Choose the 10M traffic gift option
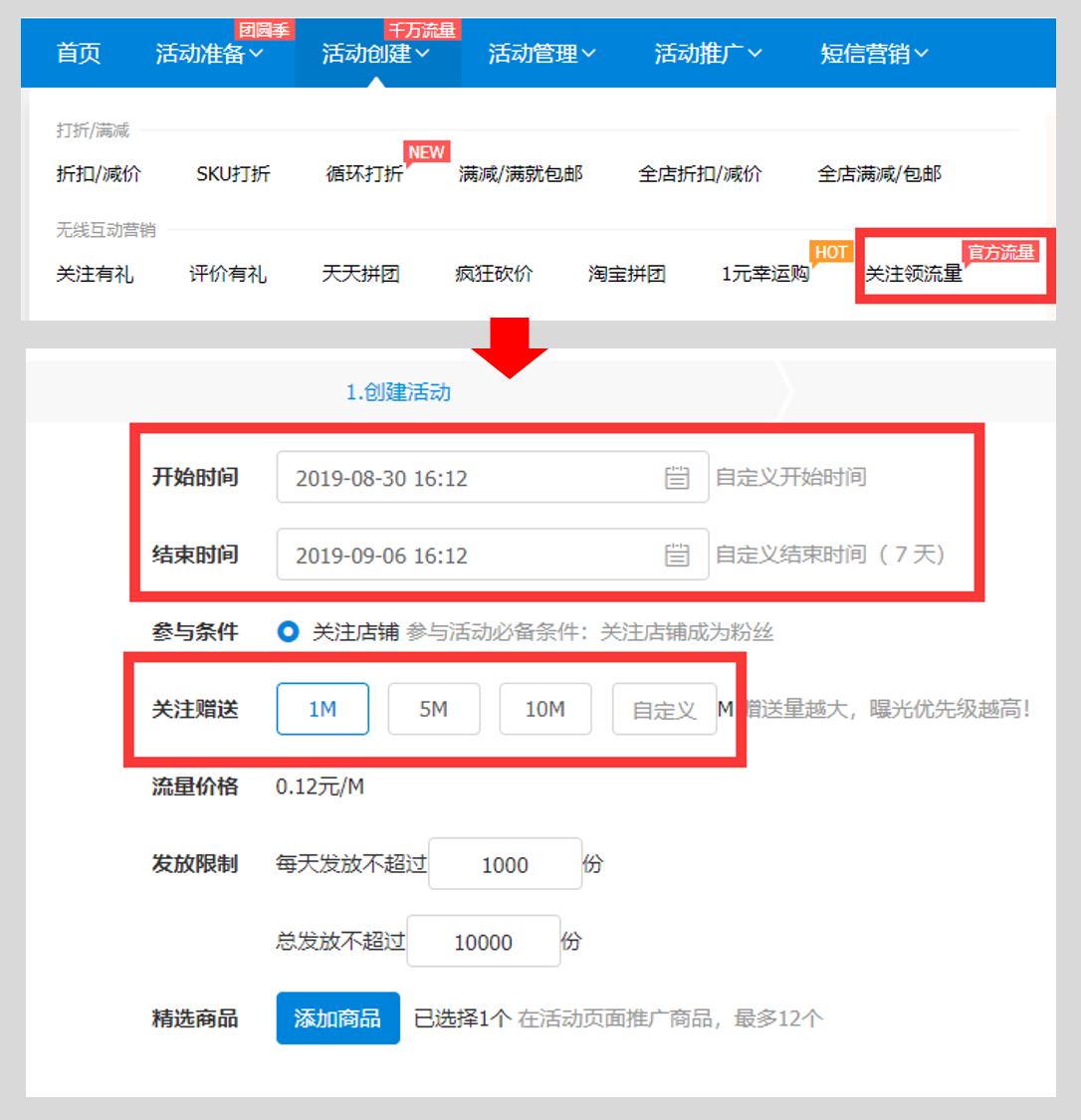The width and height of the screenshot is (1081, 1120). 545,709
